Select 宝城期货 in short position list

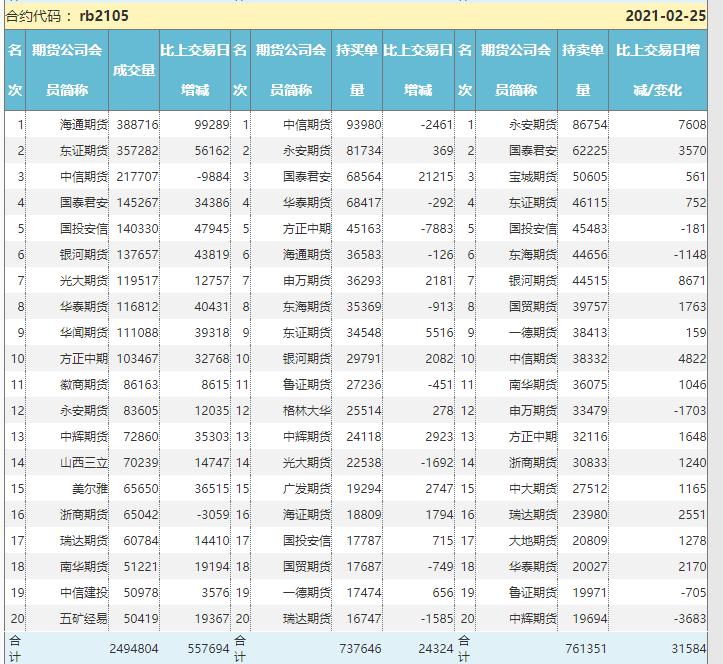533,177
